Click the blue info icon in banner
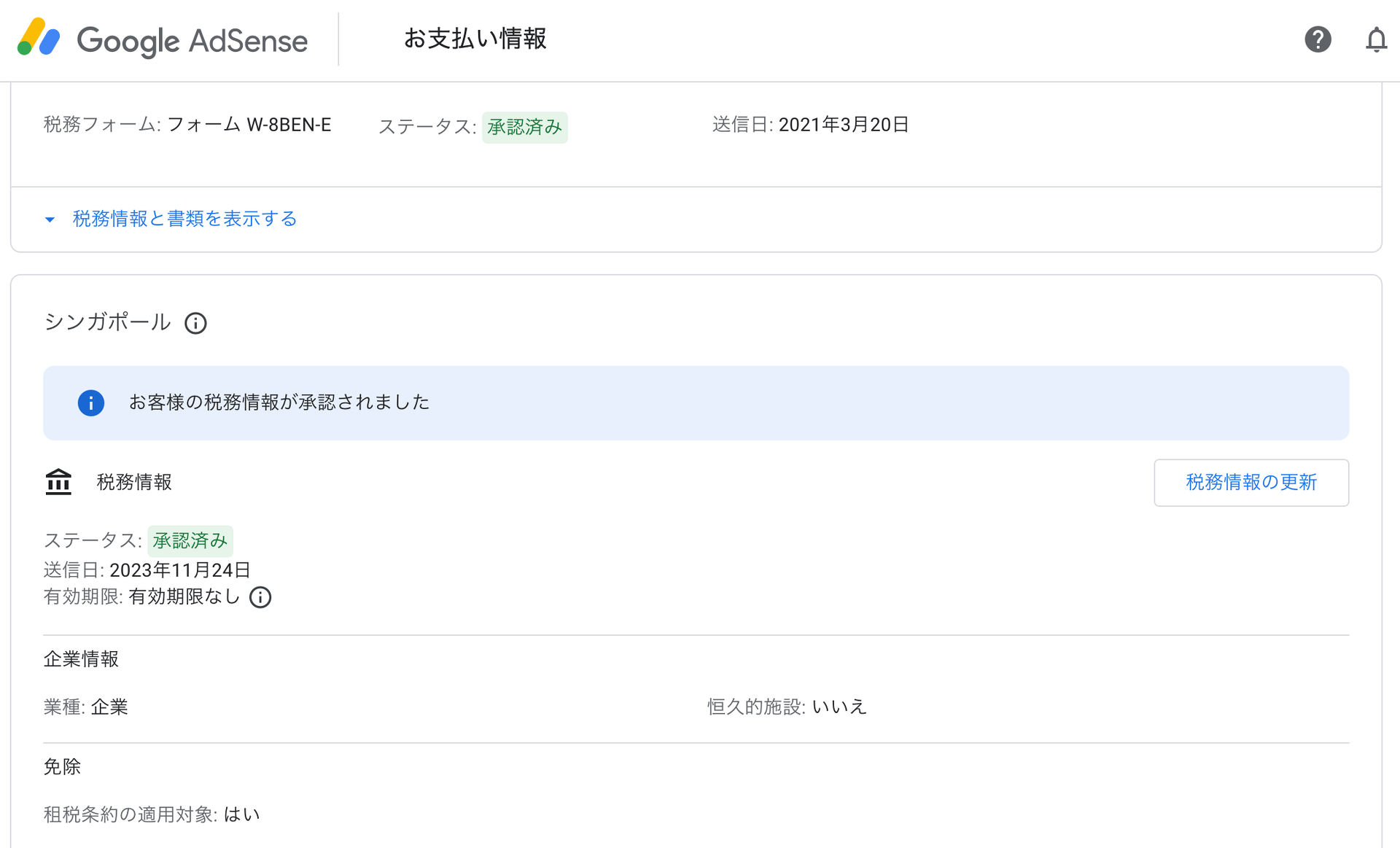The image size is (1400, 848). click(91, 403)
